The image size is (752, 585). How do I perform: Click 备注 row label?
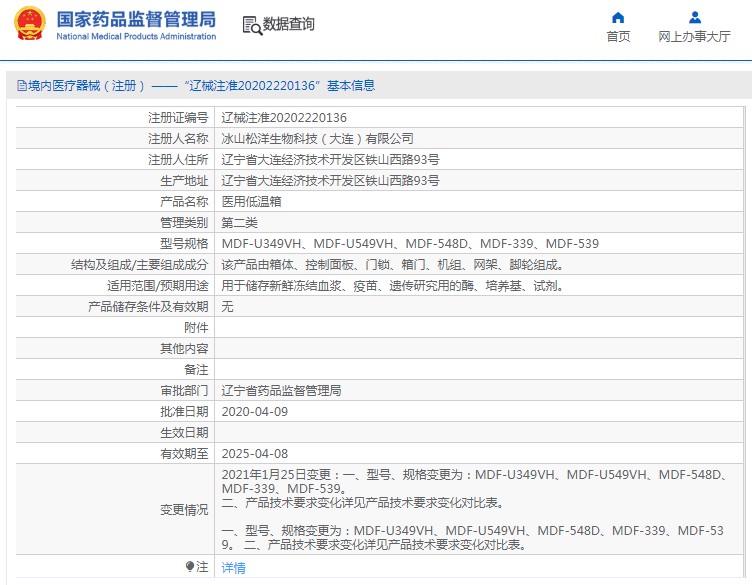point(196,370)
